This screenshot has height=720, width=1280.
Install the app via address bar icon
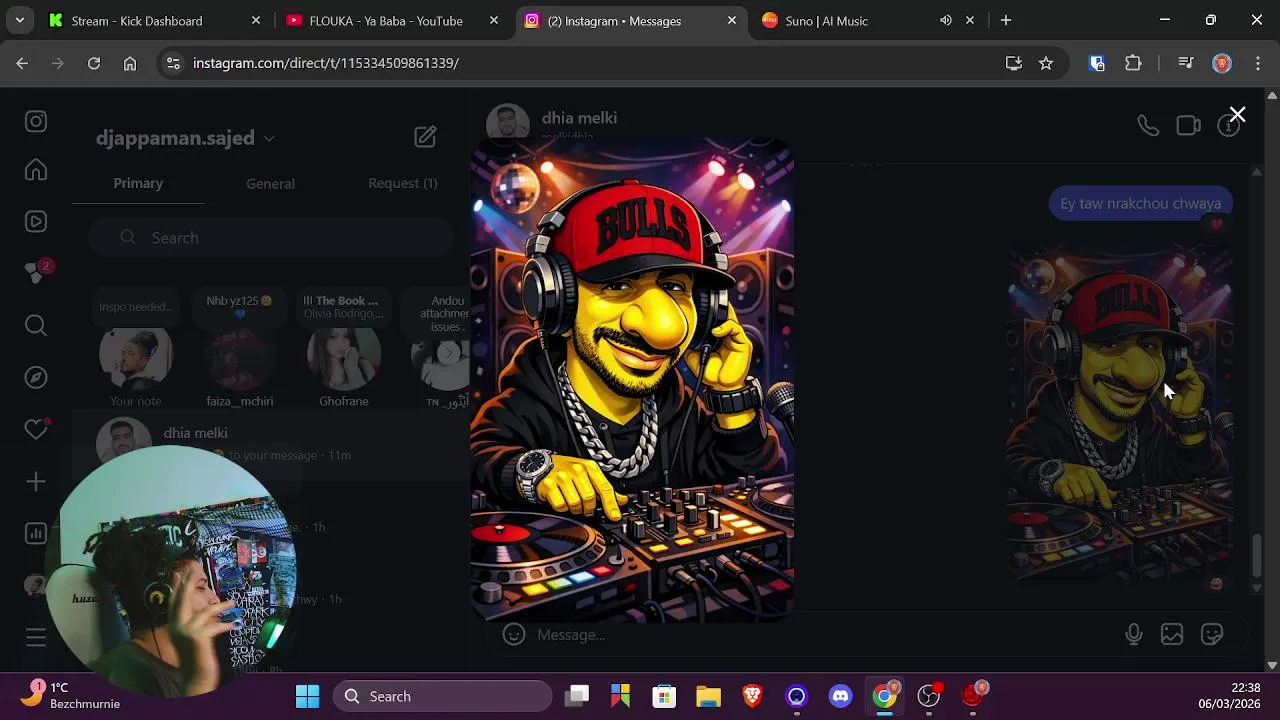[x=1014, y=63]
